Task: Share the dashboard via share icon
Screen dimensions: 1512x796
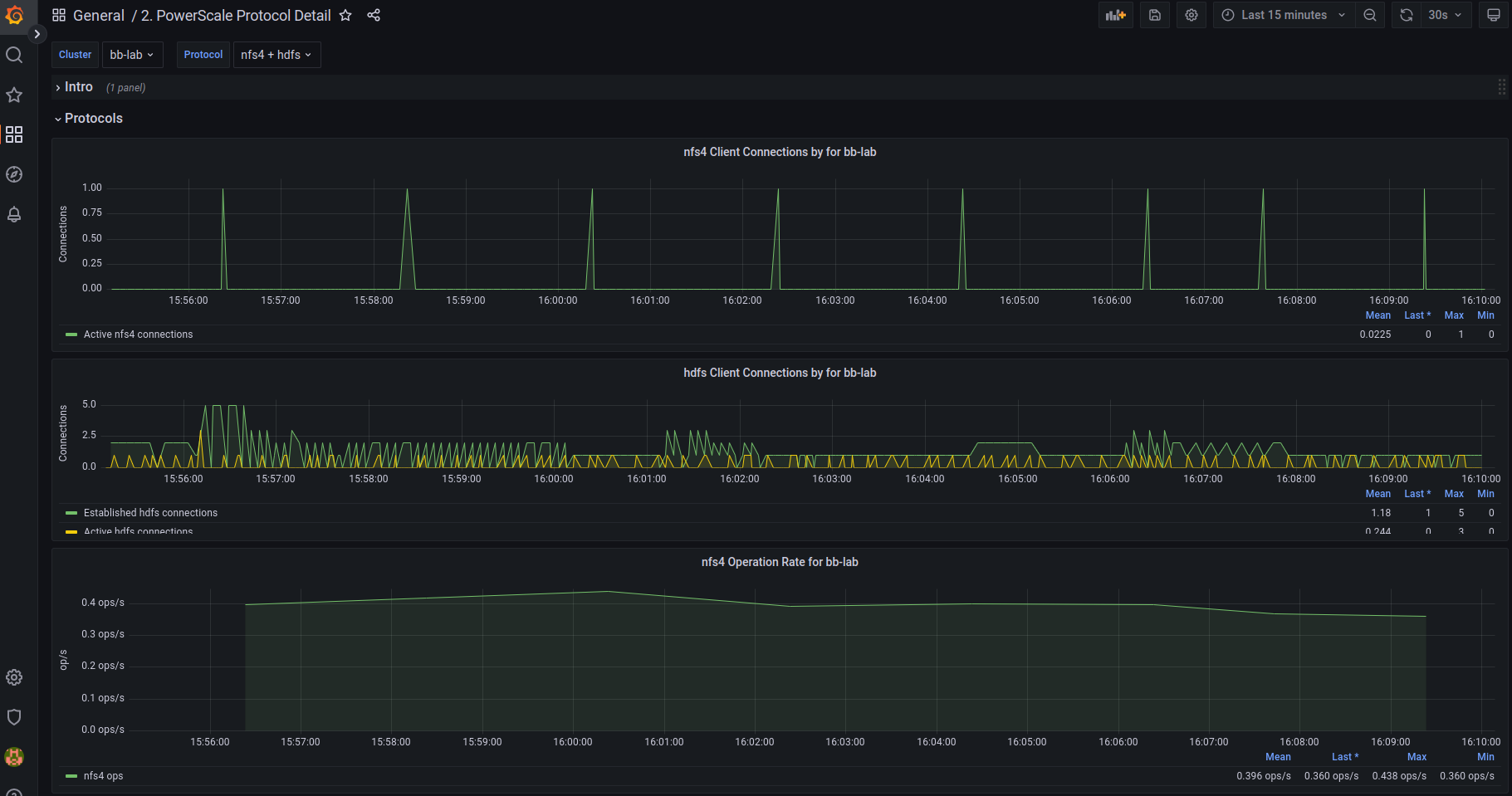Action: [x=374, y=15]
